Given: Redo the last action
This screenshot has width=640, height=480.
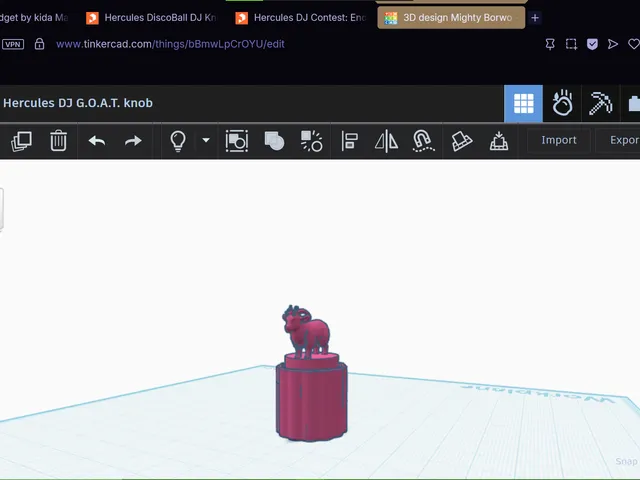Looking at the screenshot, I should pyautogui.click(x=133, y=141).
